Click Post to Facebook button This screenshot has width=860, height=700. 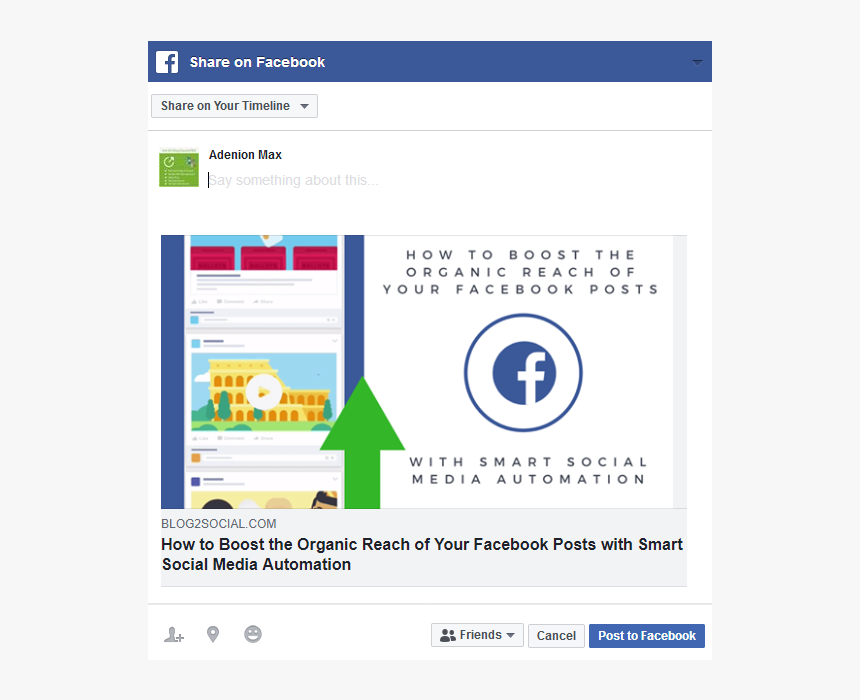(x=647, y=636)
